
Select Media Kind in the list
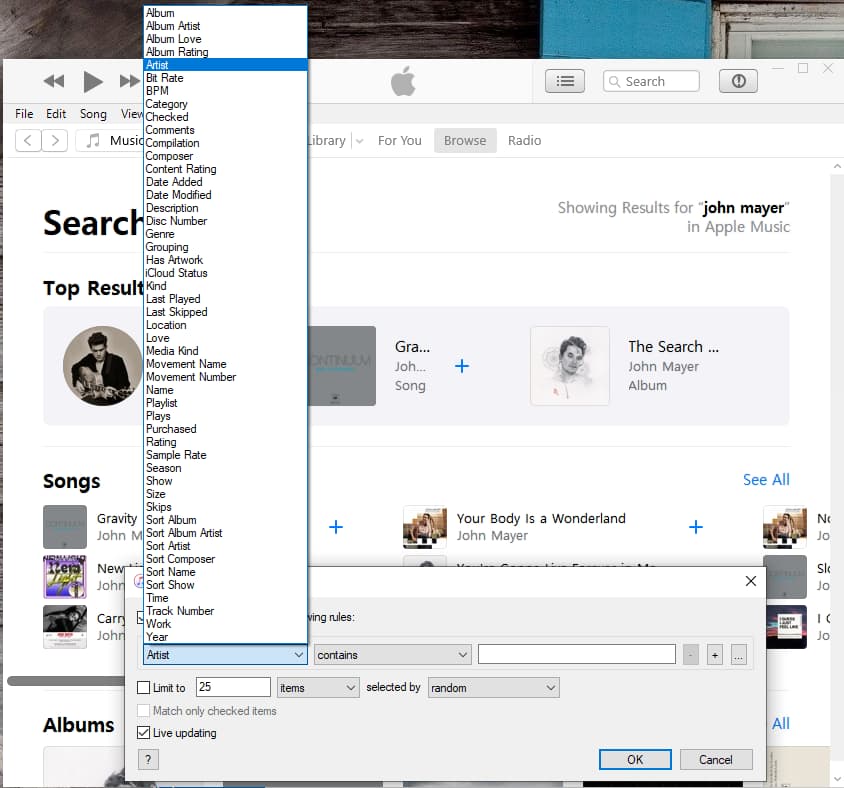(x=226, y=351)
